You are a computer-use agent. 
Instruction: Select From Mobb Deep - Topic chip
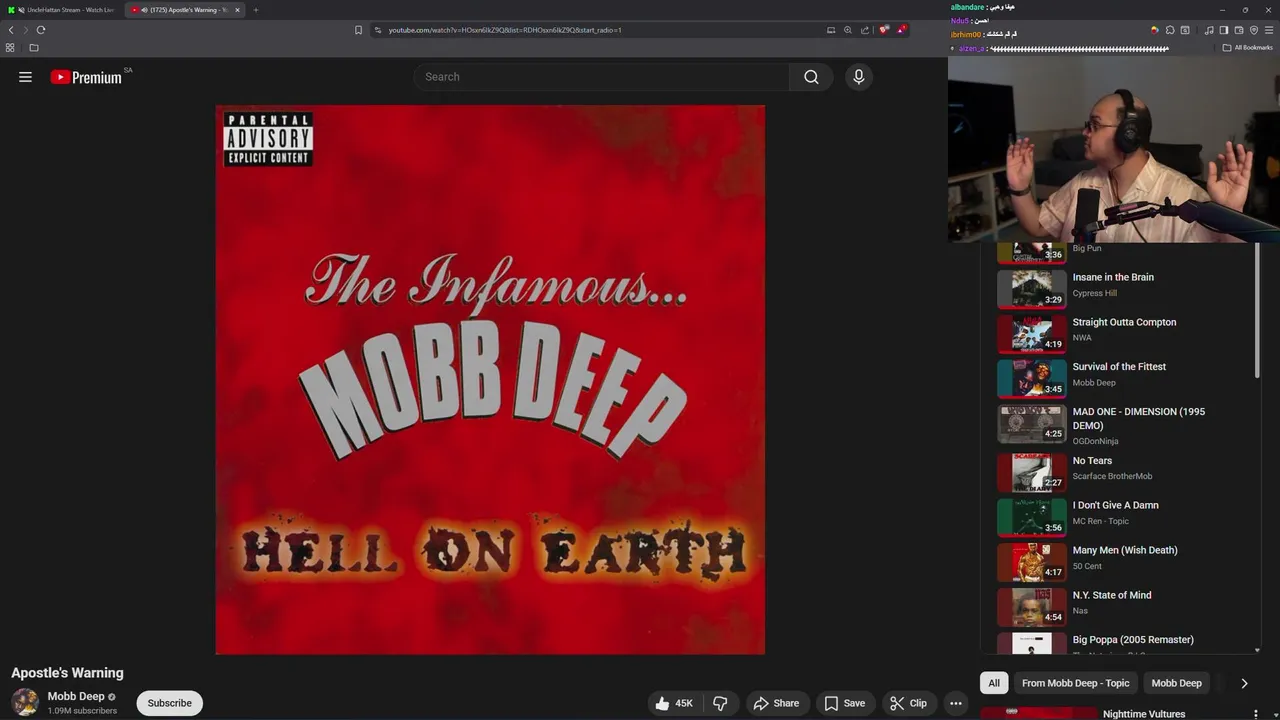tap(1075, 683)
